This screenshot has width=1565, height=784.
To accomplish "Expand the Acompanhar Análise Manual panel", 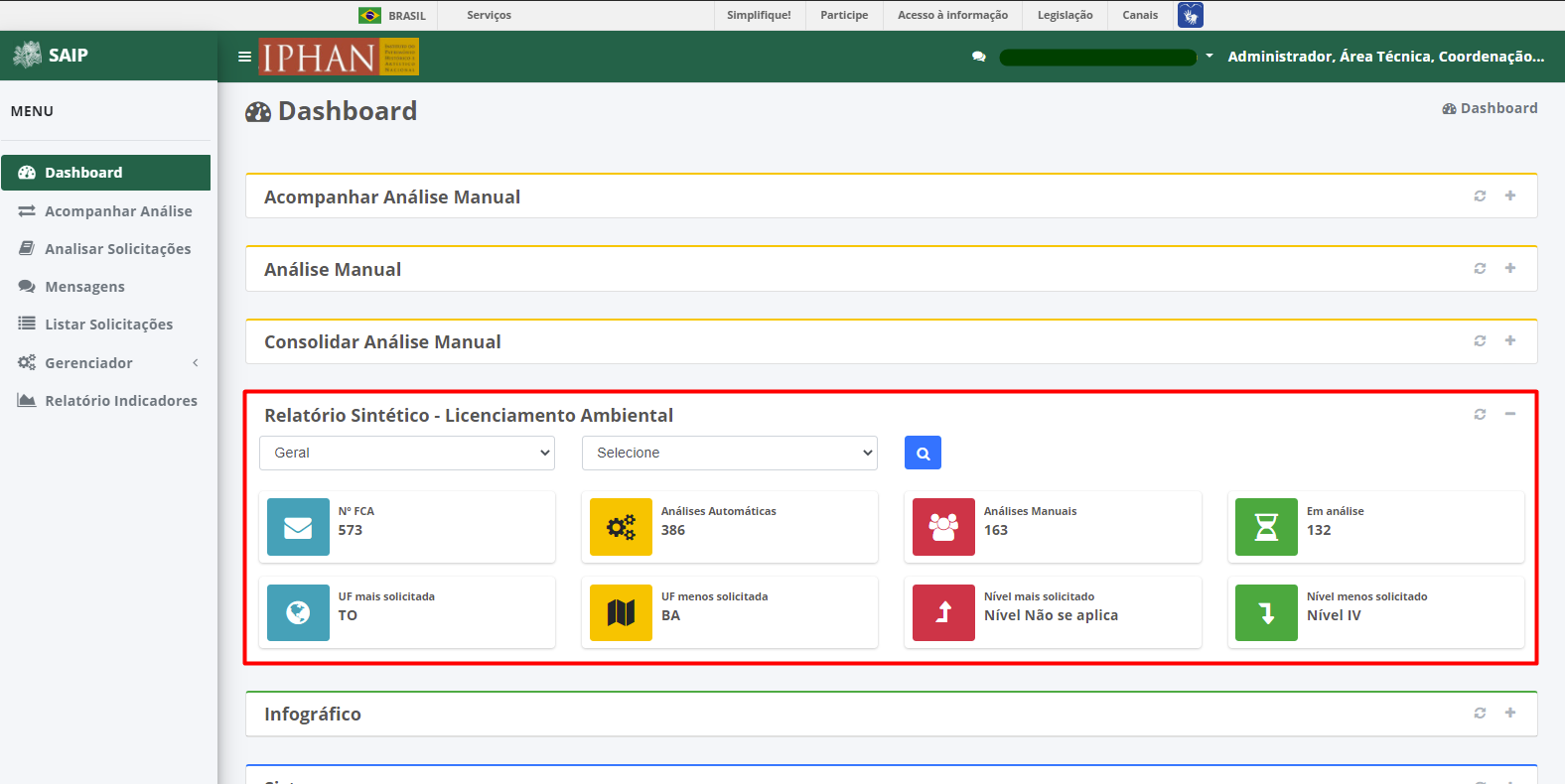I will [1510, 196].
